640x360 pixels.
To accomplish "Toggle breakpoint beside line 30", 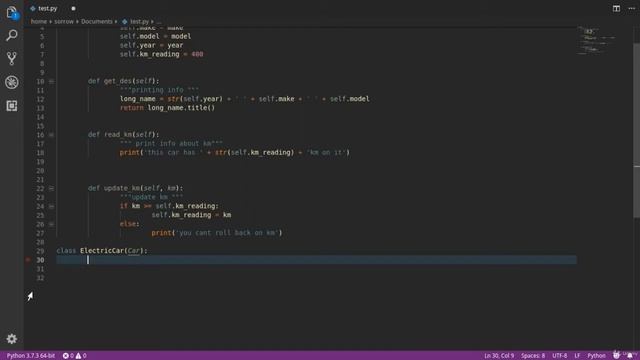I will (28, 260).
